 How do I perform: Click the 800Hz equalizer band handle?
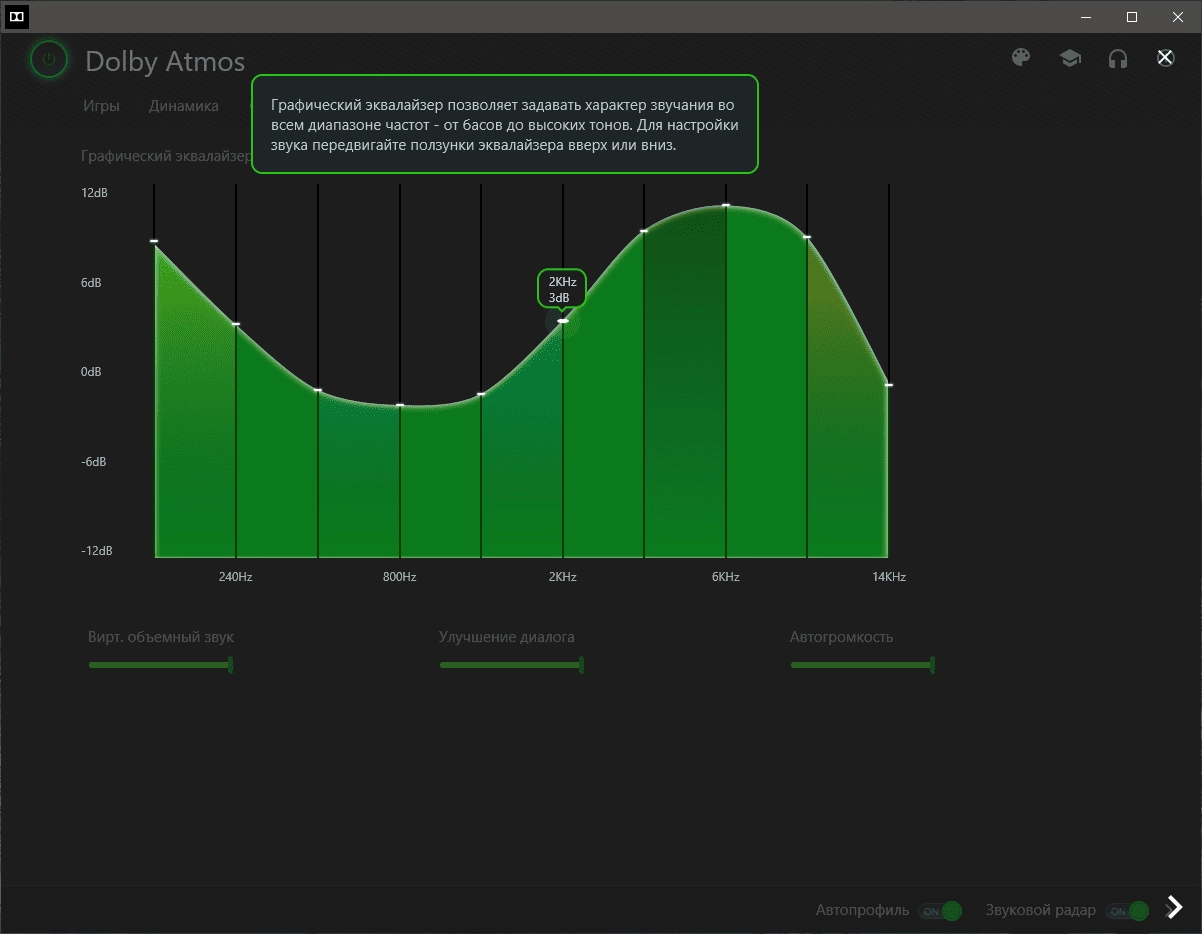click(x=400, y=405)
